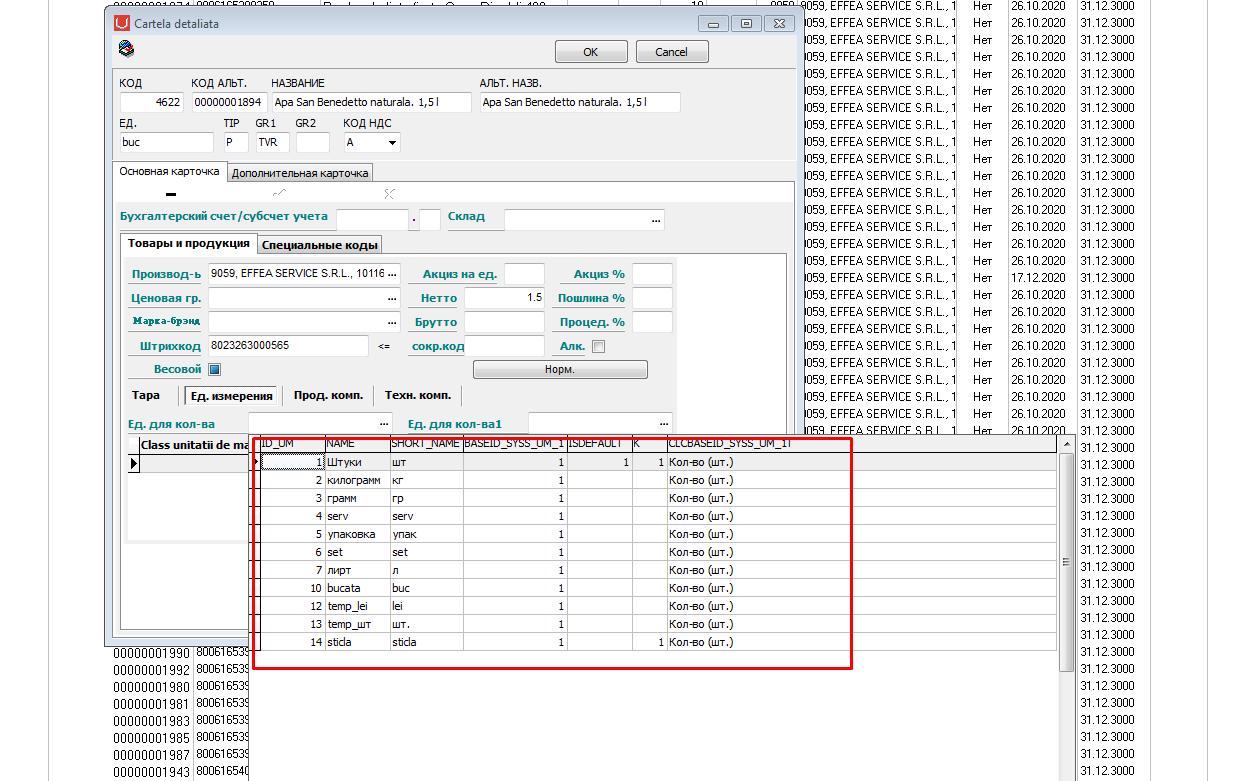Select the килограмм row in units list
The height and width of the screenshot is (781, 1258).
tap(658, 480)
